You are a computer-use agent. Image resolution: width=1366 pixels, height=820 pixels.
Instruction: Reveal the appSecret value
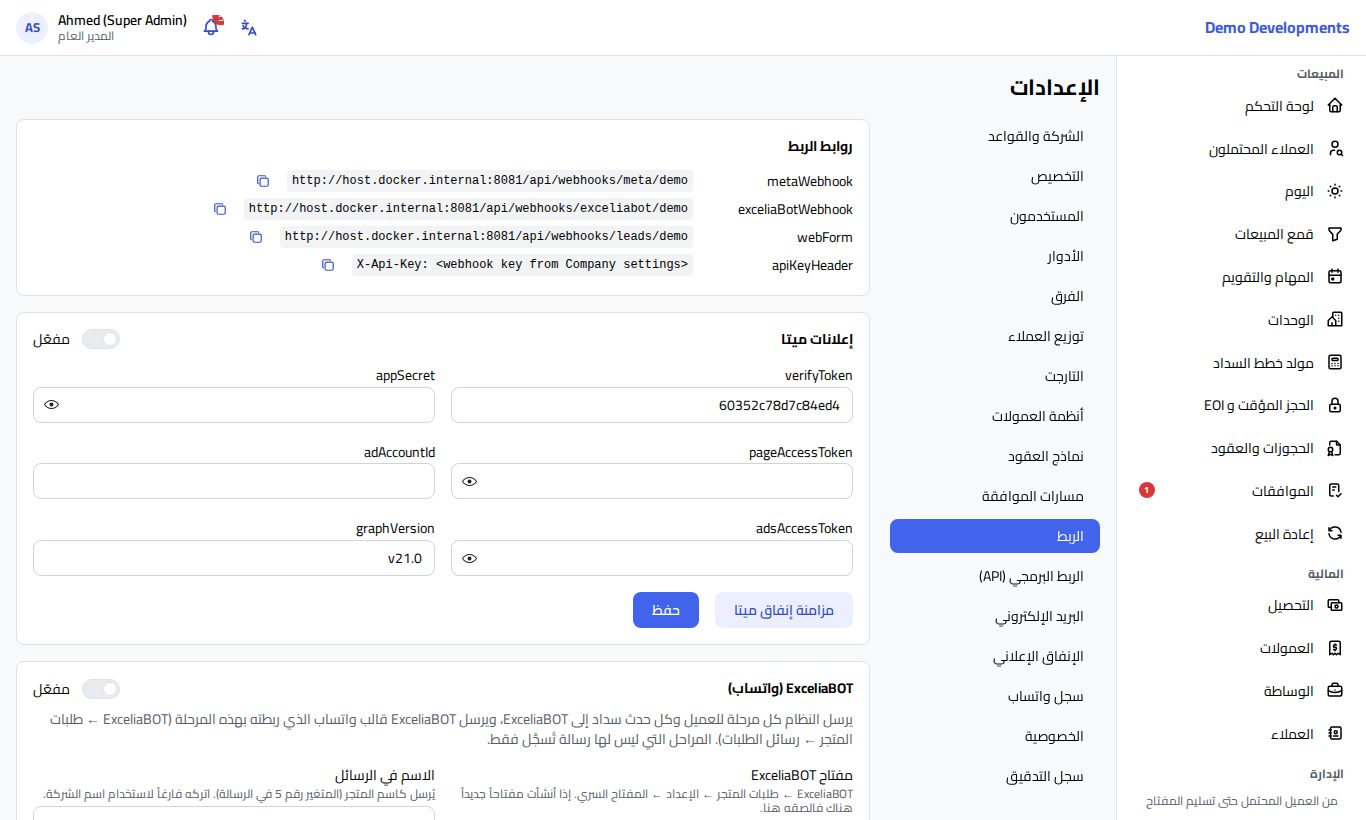(52, 405)
